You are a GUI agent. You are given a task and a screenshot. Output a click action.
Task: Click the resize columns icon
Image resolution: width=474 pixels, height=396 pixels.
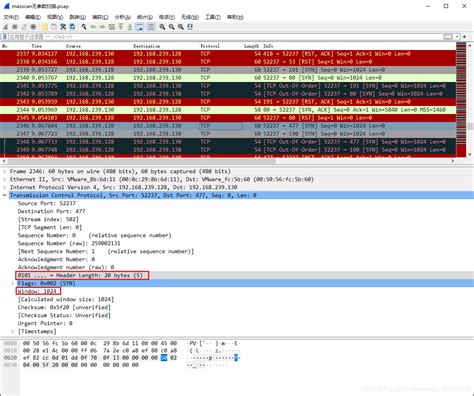tap(190, 27)
